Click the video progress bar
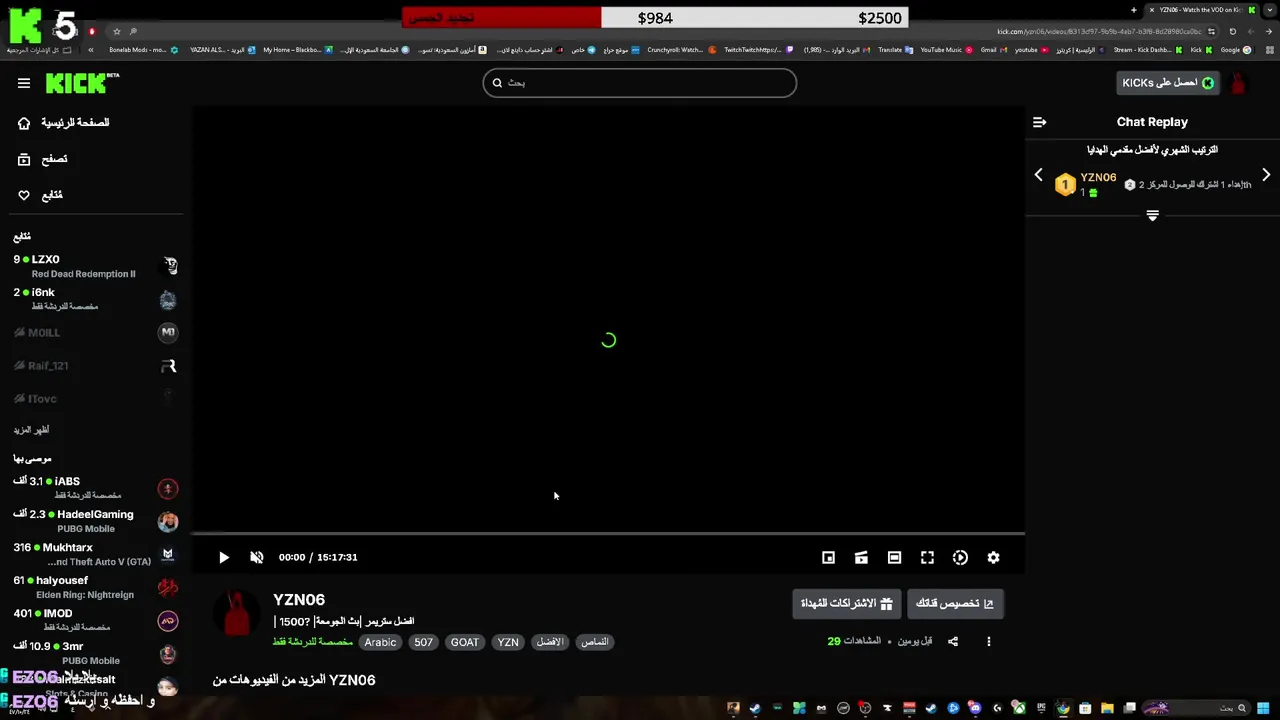The height and width of the screenshot is (720, 1280). [608, 534]
